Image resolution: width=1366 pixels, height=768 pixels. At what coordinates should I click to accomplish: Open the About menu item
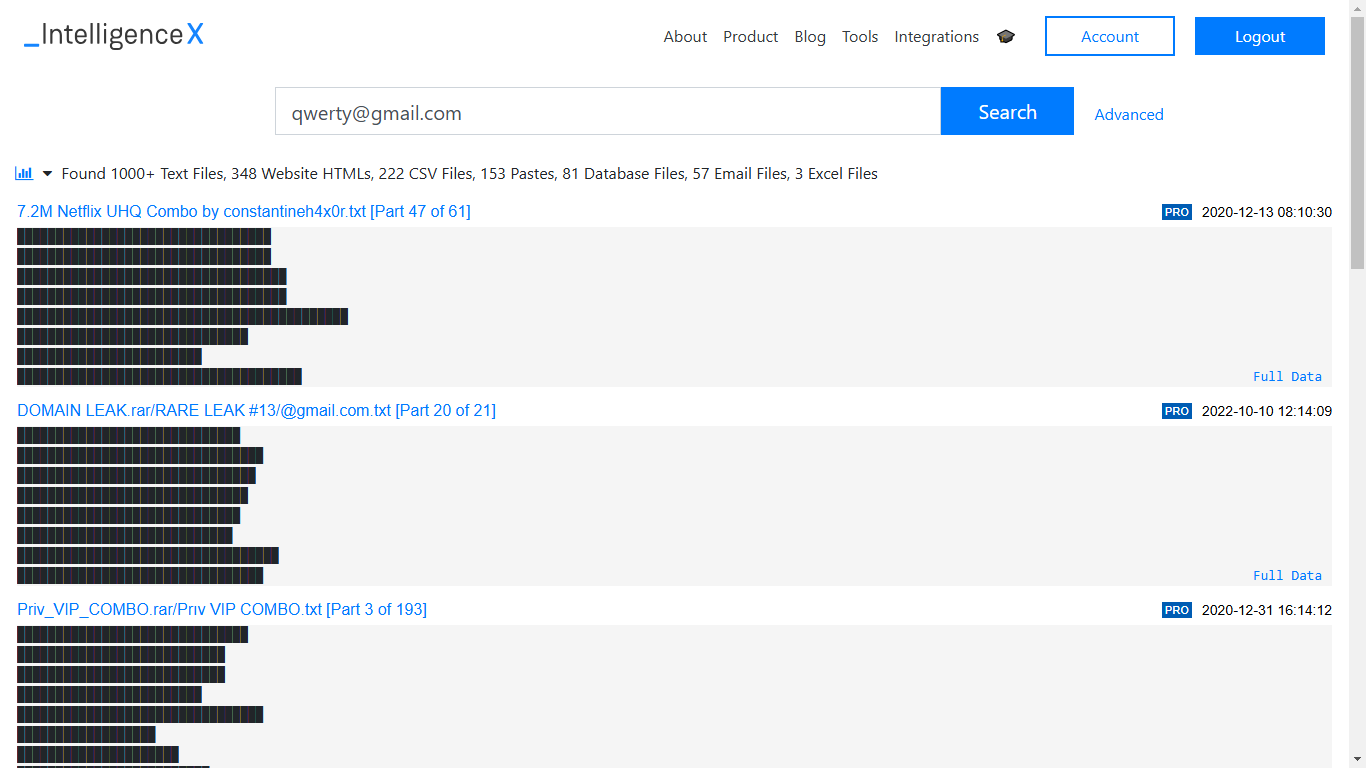685,37
